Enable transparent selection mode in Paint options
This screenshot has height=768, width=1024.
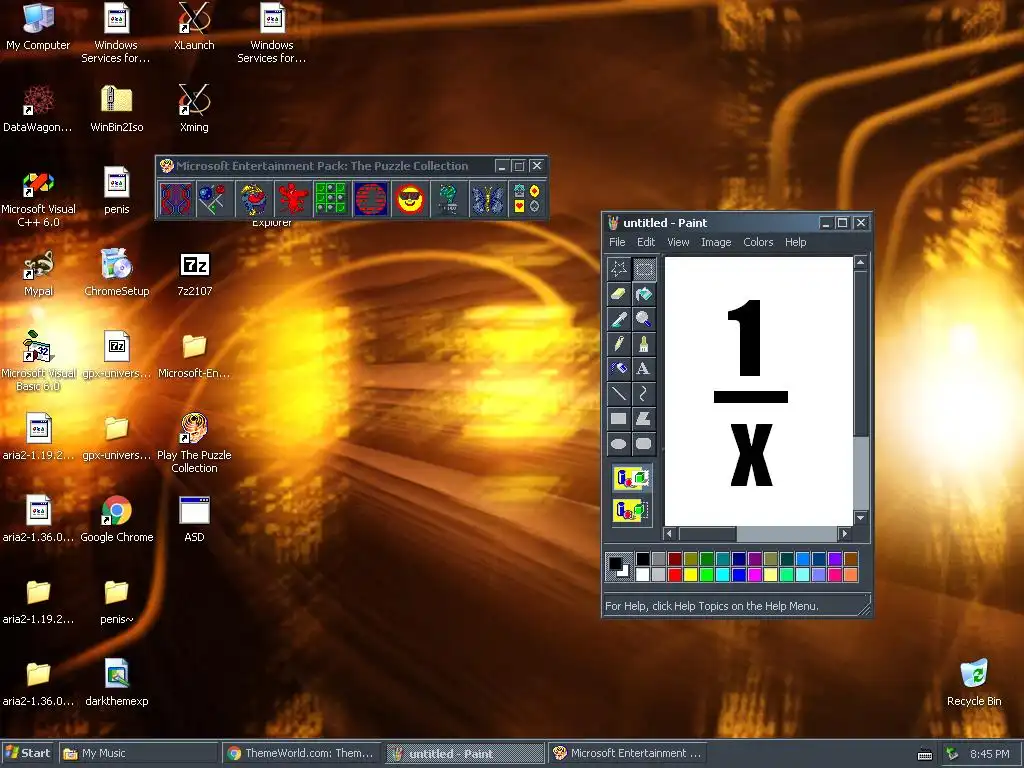click(x=631, y=509)
